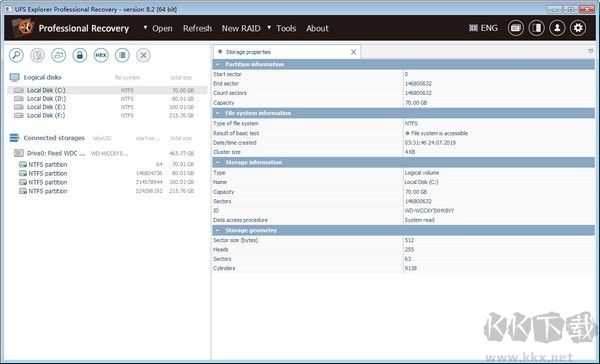600x364 pixels.
Task: Click the magnifier scan/explore icon
Action: click(x=16, y=55)
